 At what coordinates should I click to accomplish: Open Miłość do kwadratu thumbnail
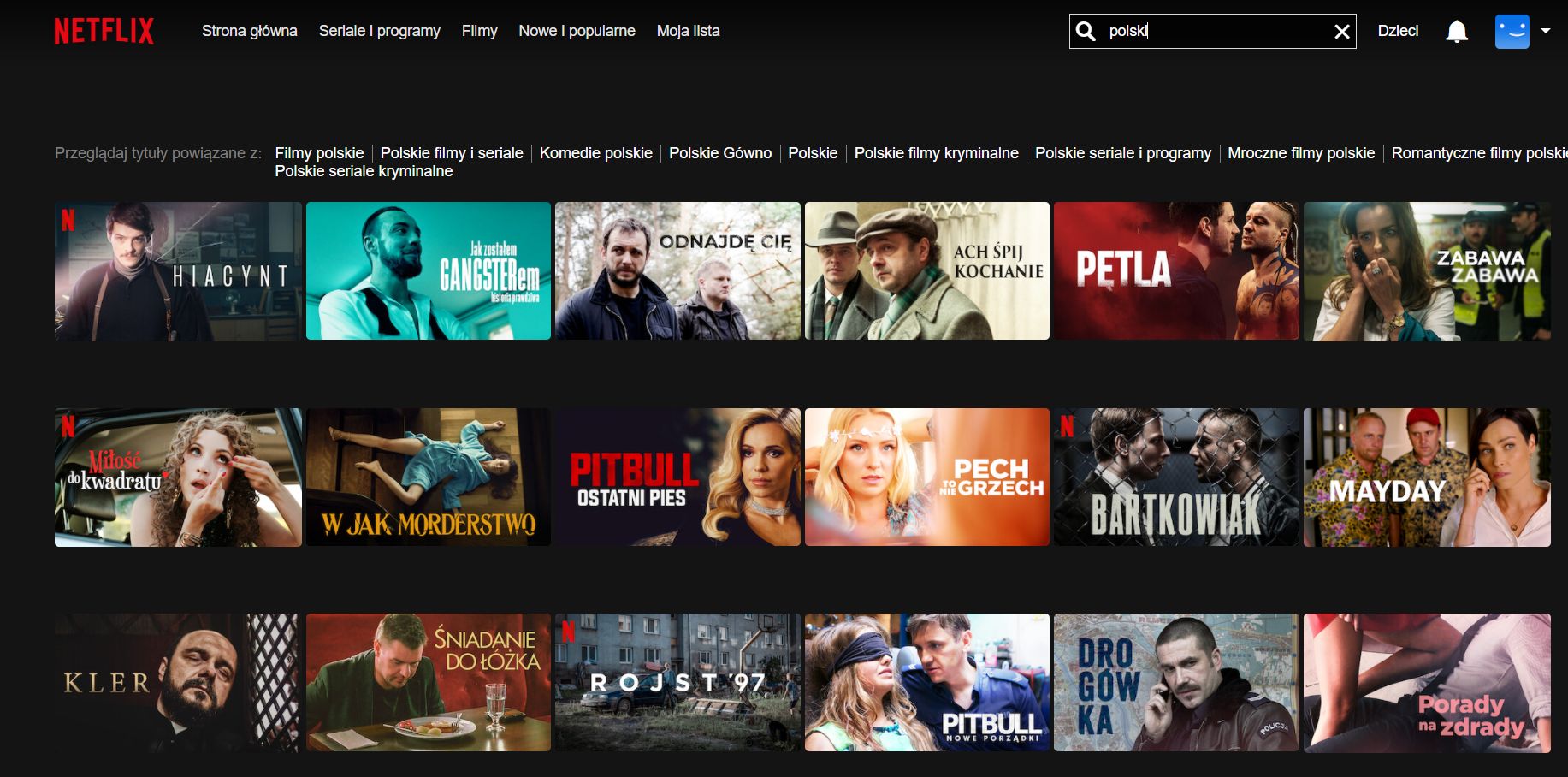tap(178, 477)
